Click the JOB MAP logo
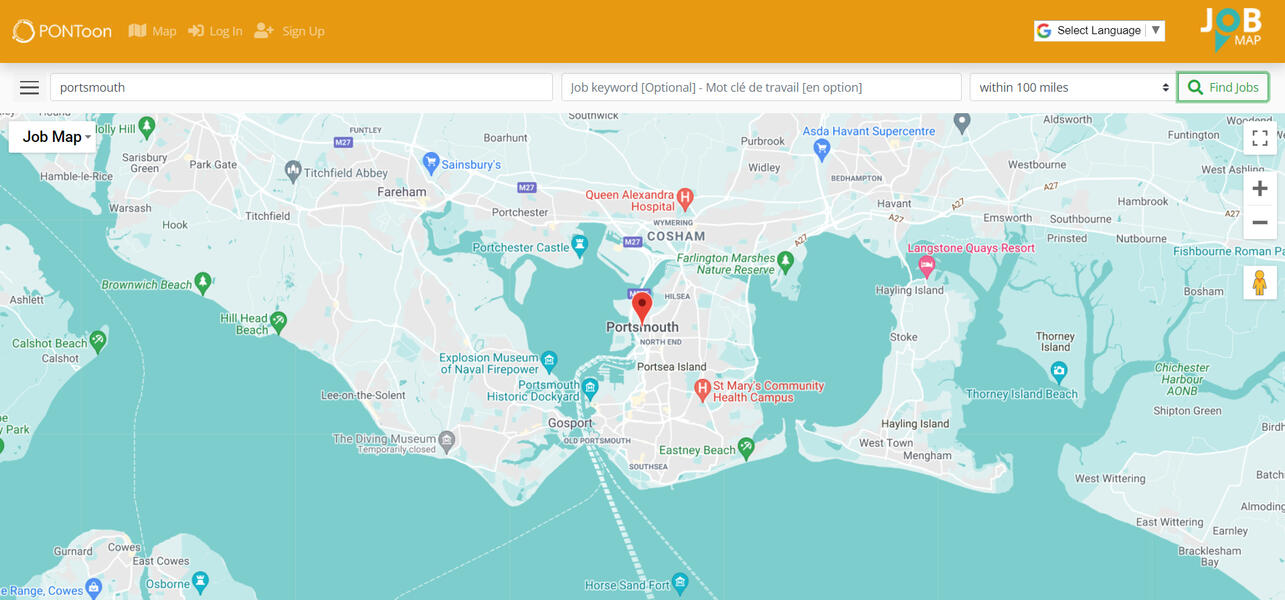 pyautogui.click(x=1229, y=30)
